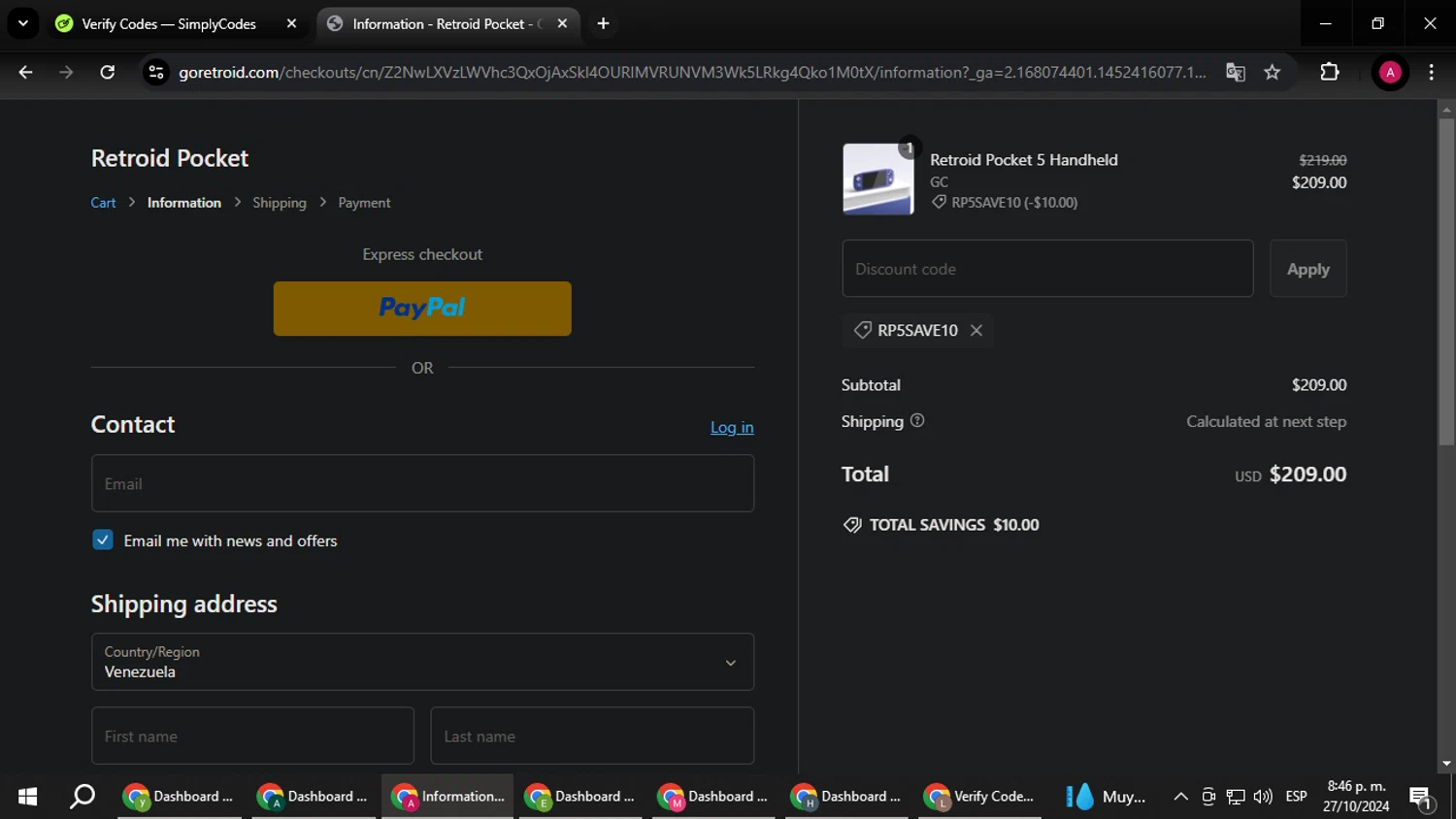Open the Windows Start menu
The image size is (1456, 819).
(27, 797)
